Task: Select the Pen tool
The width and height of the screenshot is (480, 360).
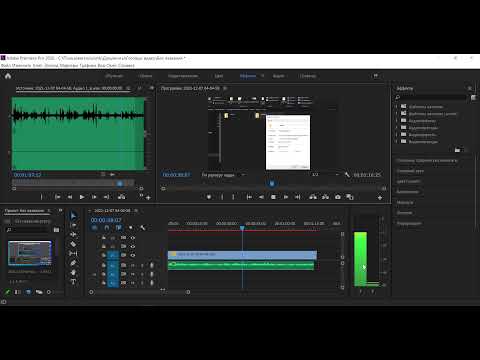Action: tap(73, 263)
